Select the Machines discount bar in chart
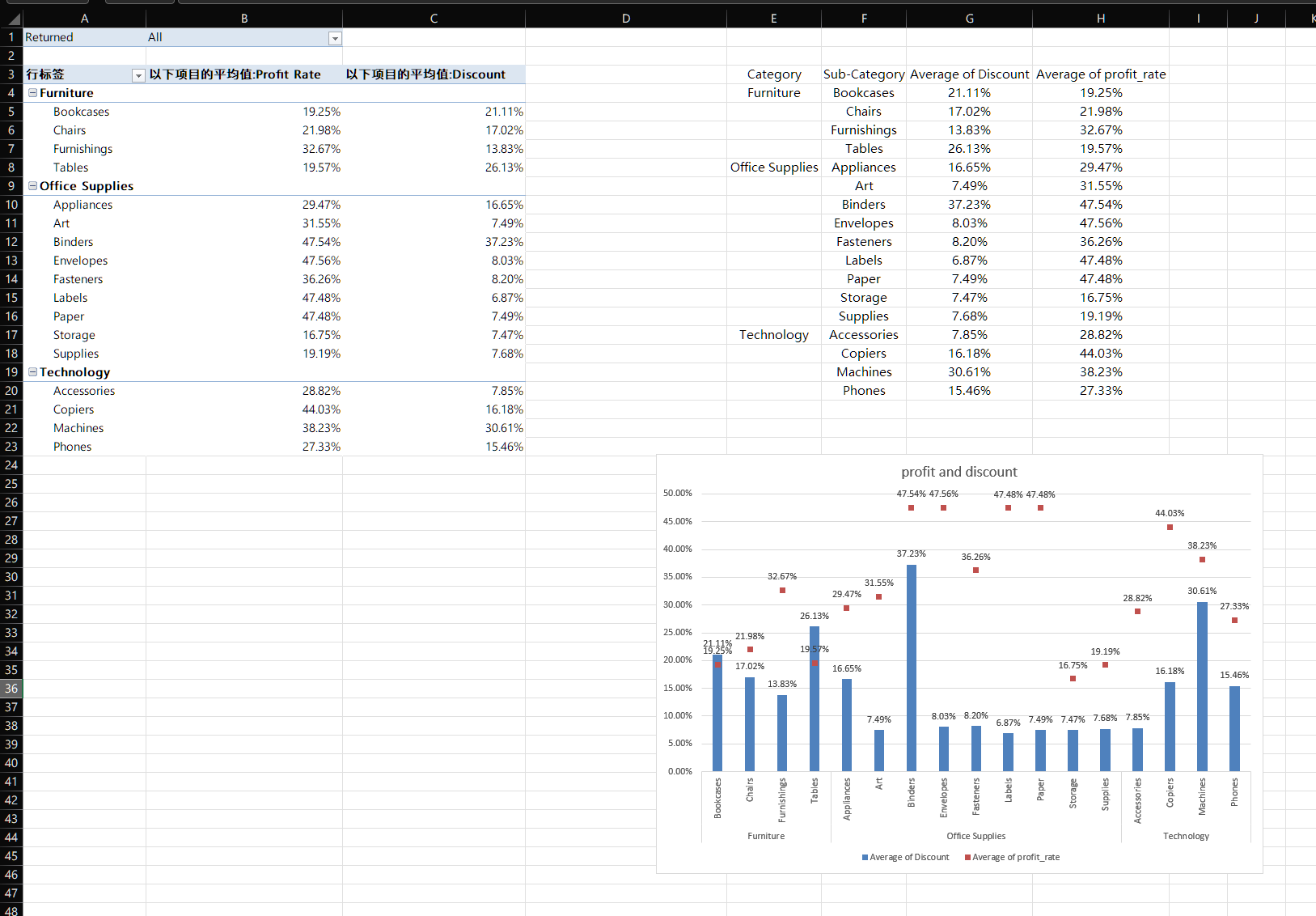1316x916 pixels. [1202, 686]
